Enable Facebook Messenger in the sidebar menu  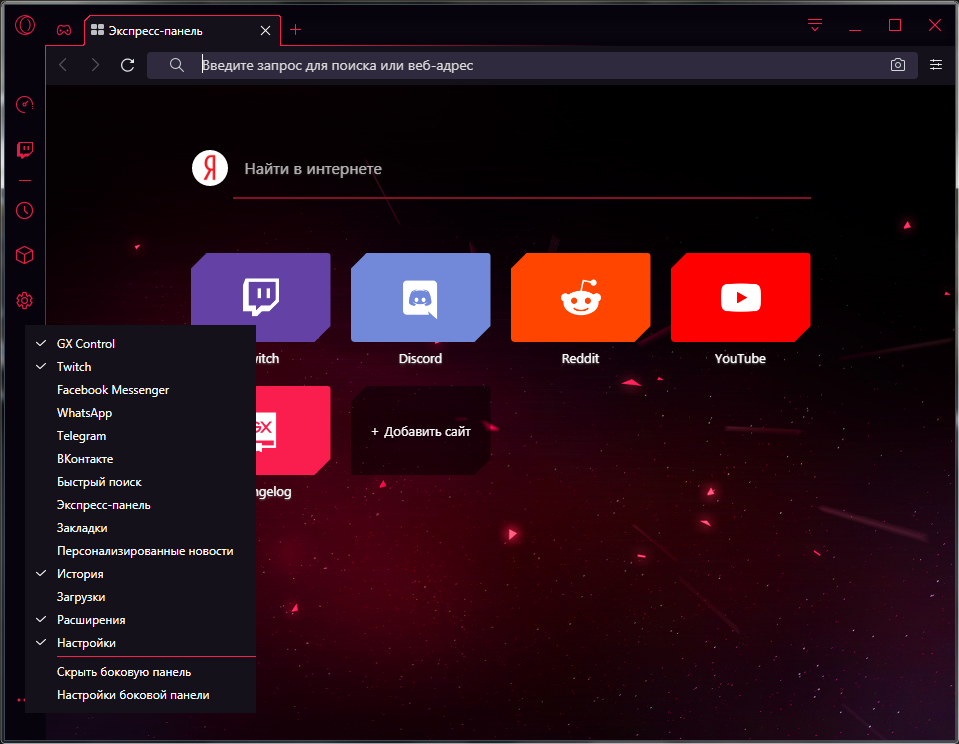point(140,390)
